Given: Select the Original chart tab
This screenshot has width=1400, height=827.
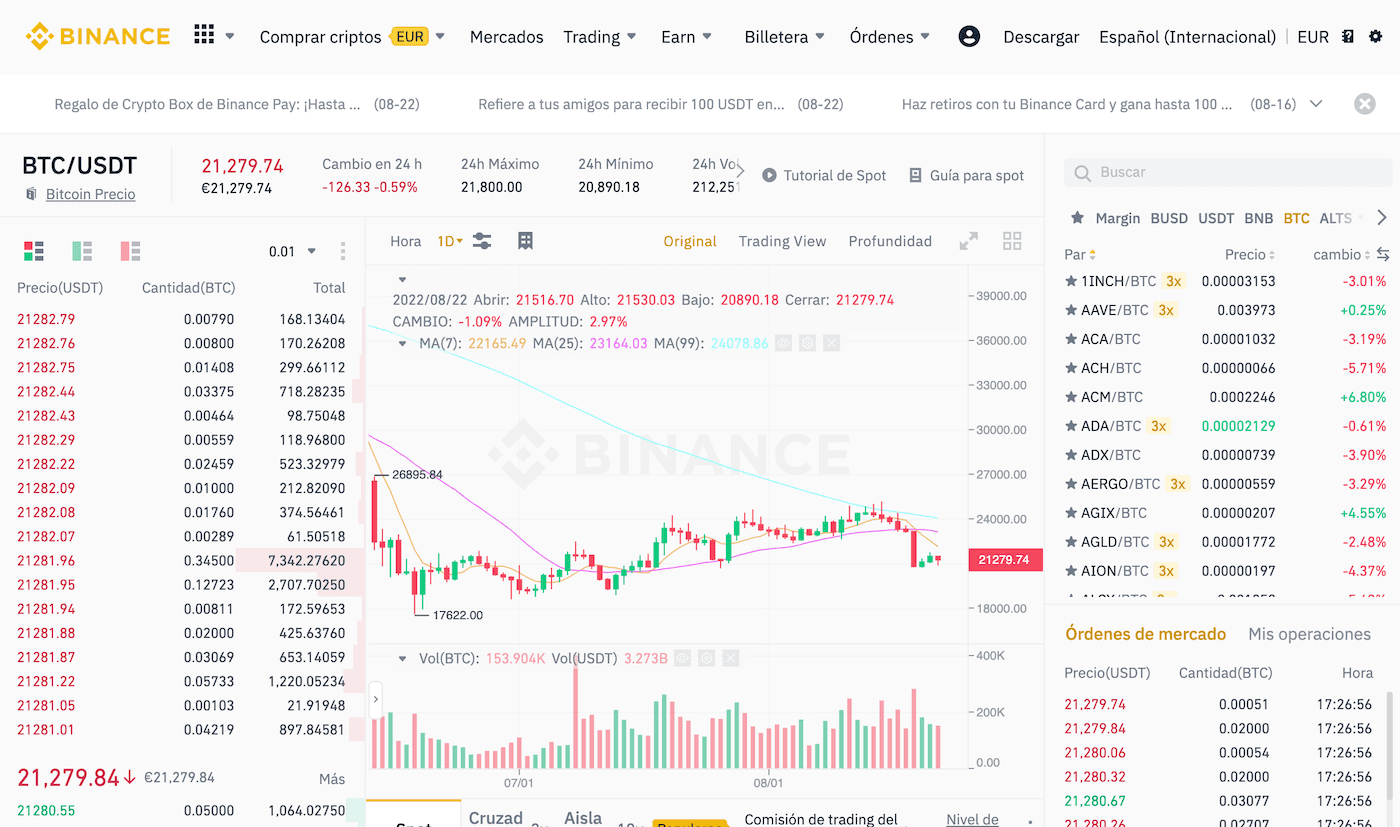Looking at the screenshot, I should coord(690,241).
